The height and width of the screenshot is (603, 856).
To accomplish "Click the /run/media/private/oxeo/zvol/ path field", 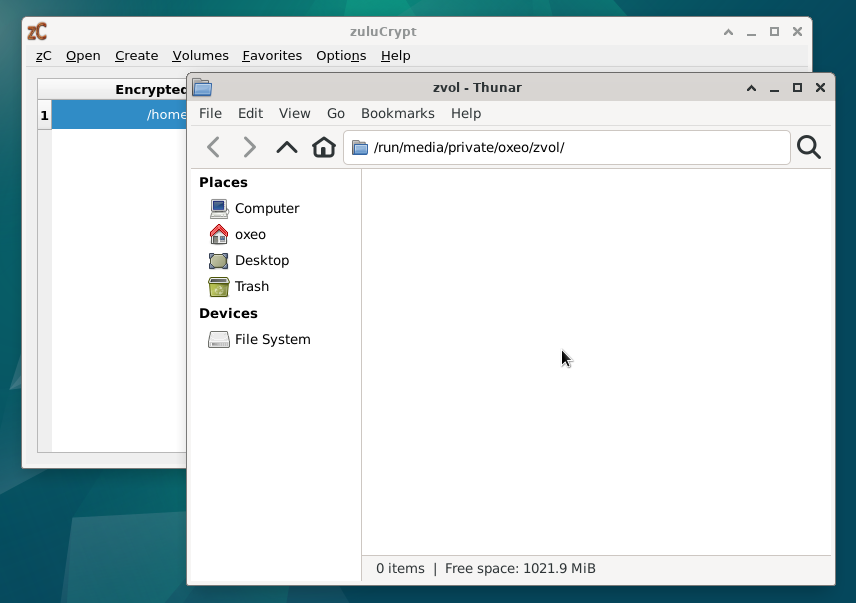I will [567, 147].
